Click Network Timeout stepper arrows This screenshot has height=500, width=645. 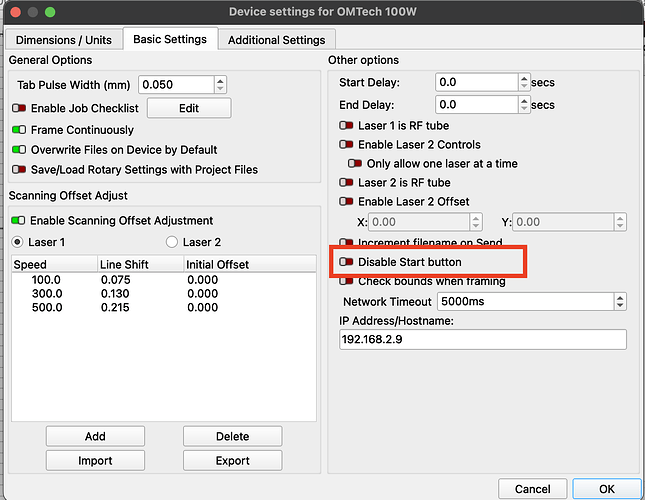click(620, 301)
